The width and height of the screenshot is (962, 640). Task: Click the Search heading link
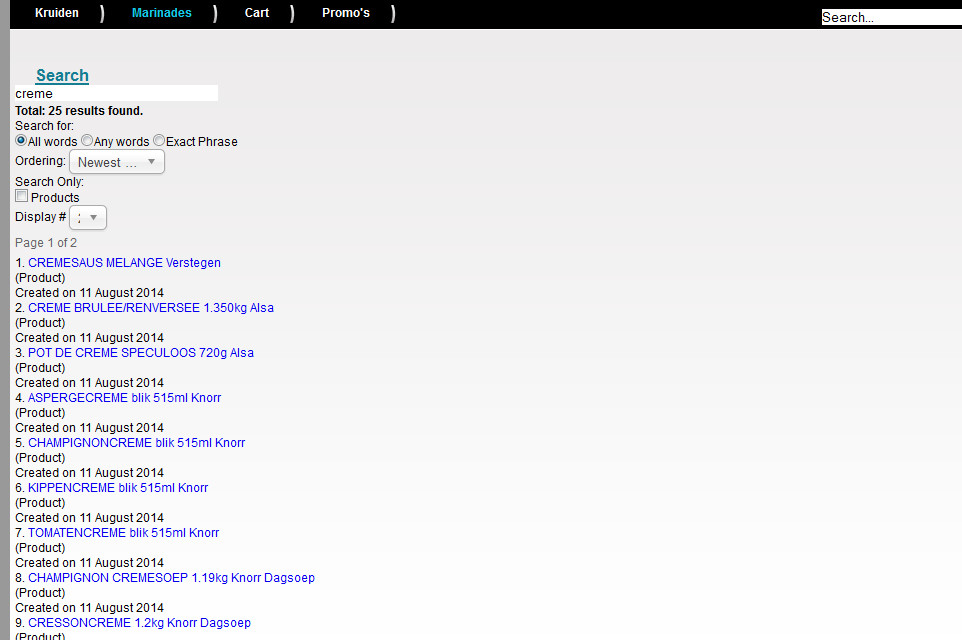63,75
